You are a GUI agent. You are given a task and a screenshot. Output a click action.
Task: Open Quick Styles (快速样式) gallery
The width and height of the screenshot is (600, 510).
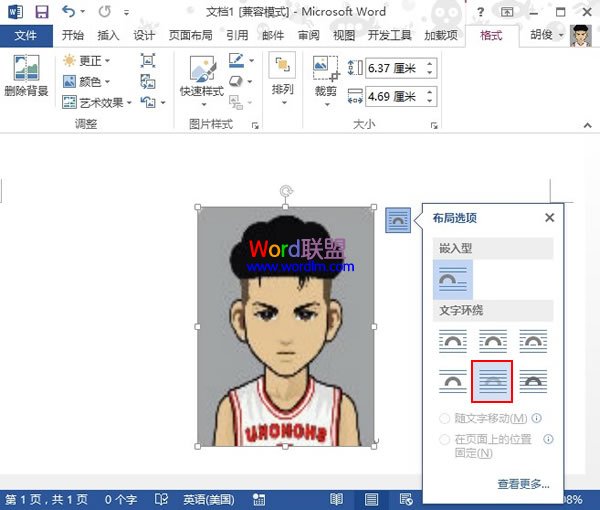pyautogui.click(x=203, y=78)
